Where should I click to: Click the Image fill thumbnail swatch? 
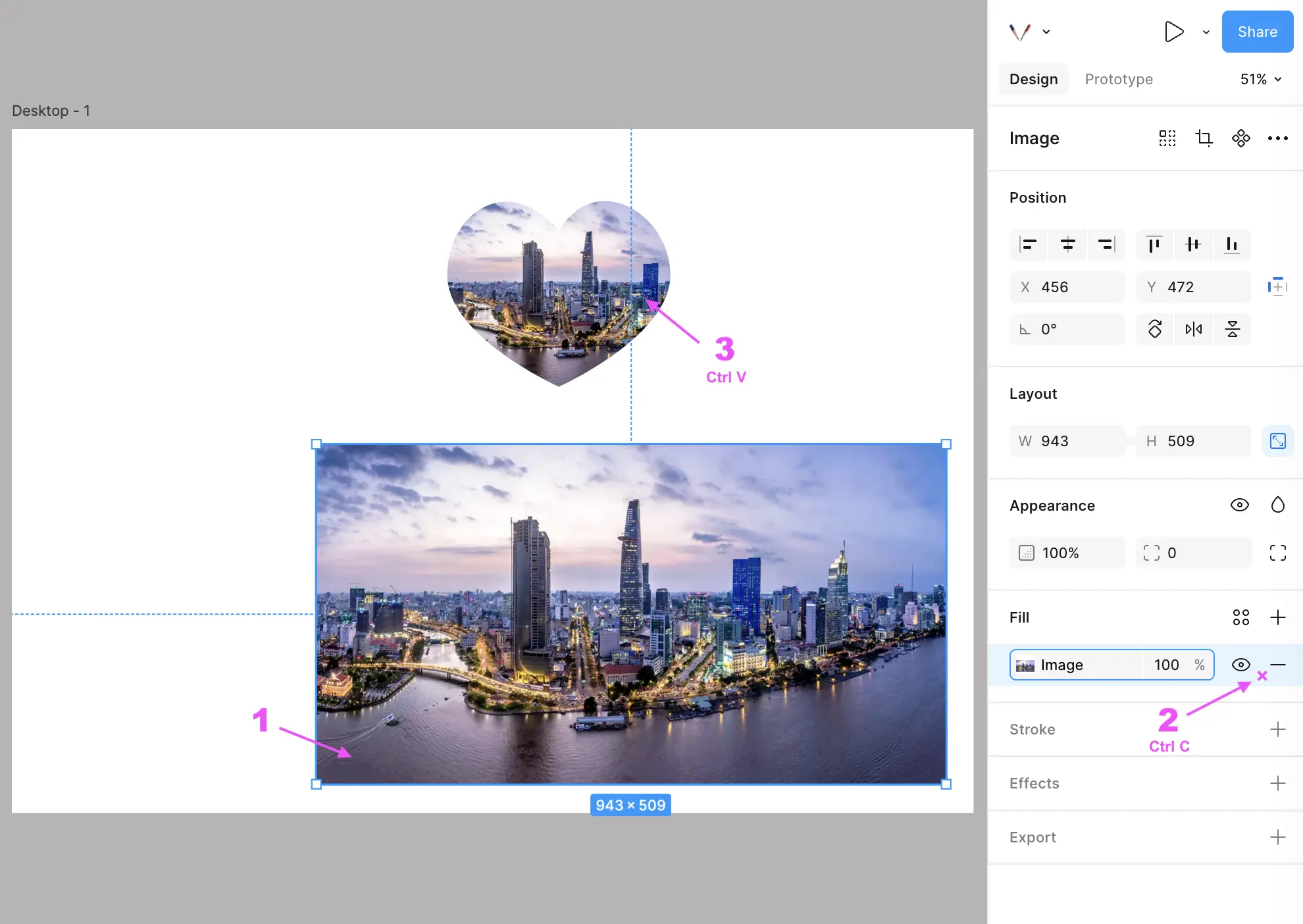click(x=1025, y=665)
